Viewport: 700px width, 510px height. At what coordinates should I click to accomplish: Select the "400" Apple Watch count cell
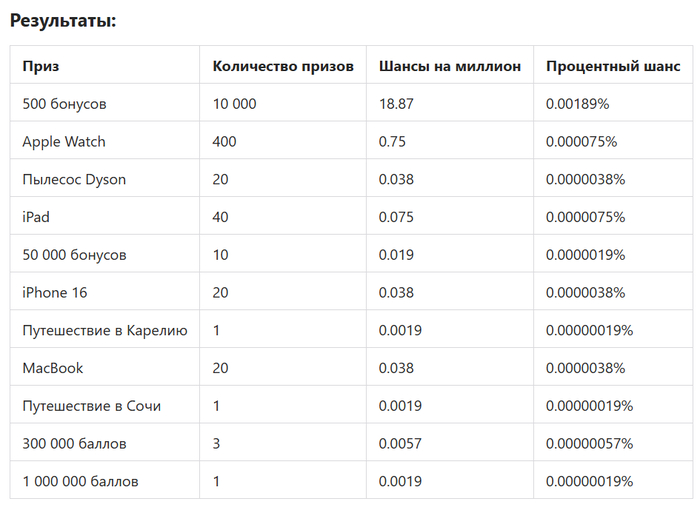pos(225,142)
